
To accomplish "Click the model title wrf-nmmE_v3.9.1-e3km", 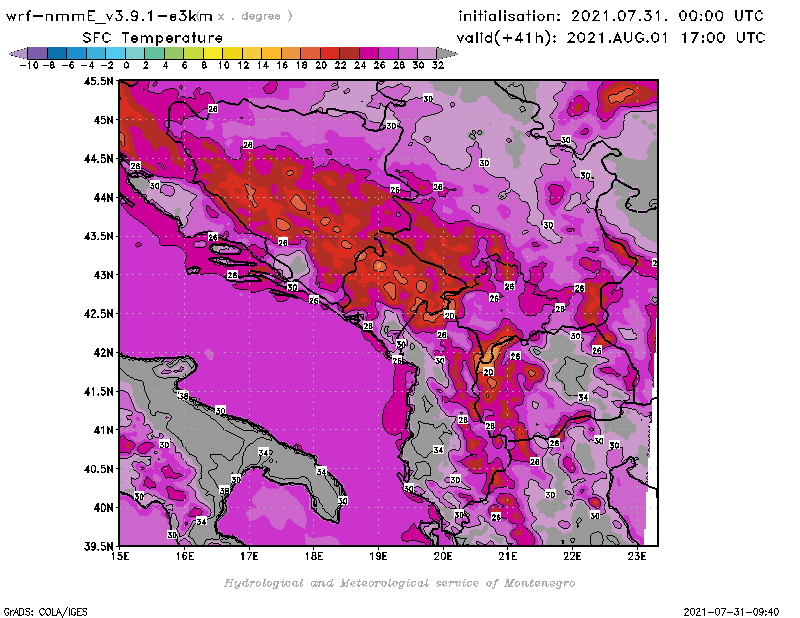I will coord(109,16).
